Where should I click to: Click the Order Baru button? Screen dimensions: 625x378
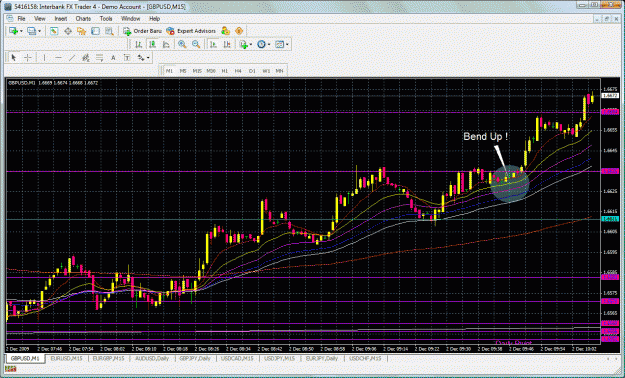tap(142, 31)
